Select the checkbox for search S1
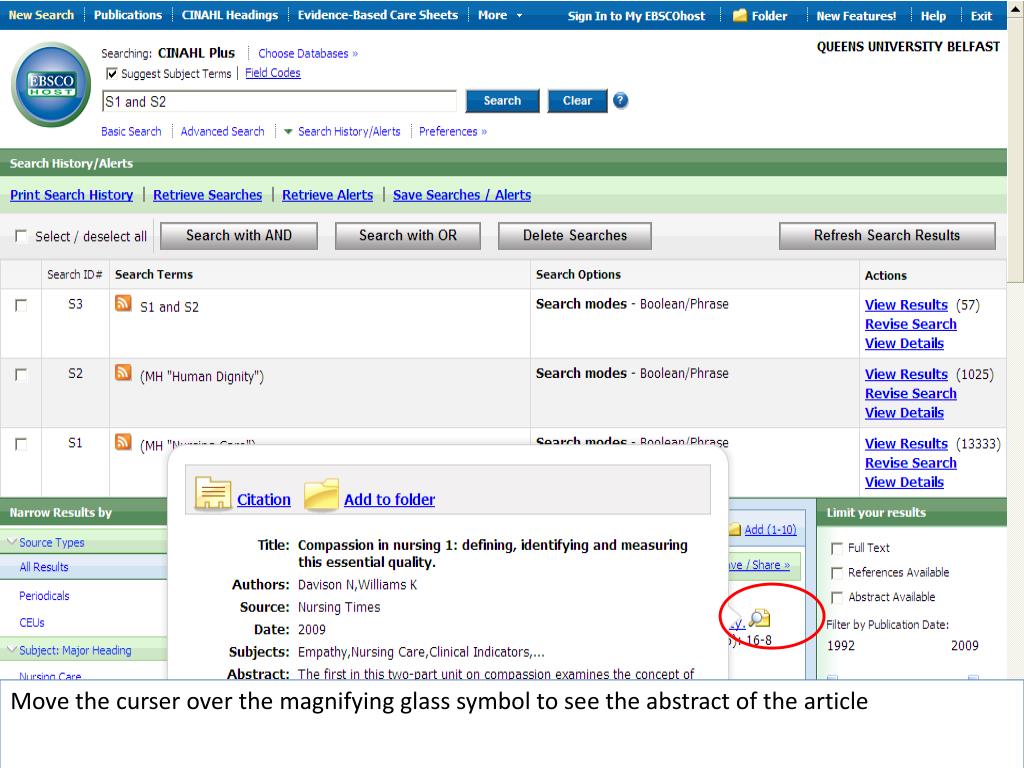This screenshot has width=1024, height=768. pos(21,444)
